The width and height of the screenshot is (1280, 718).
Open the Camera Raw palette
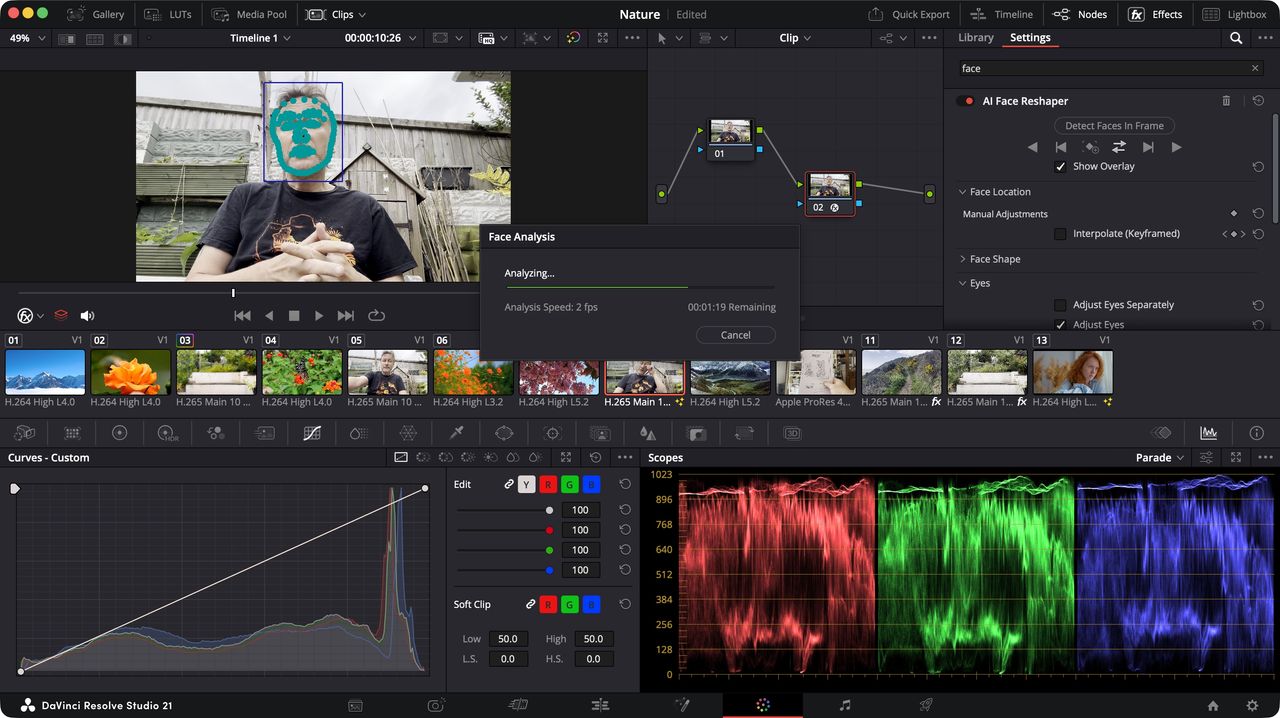[x=25, y=433]
